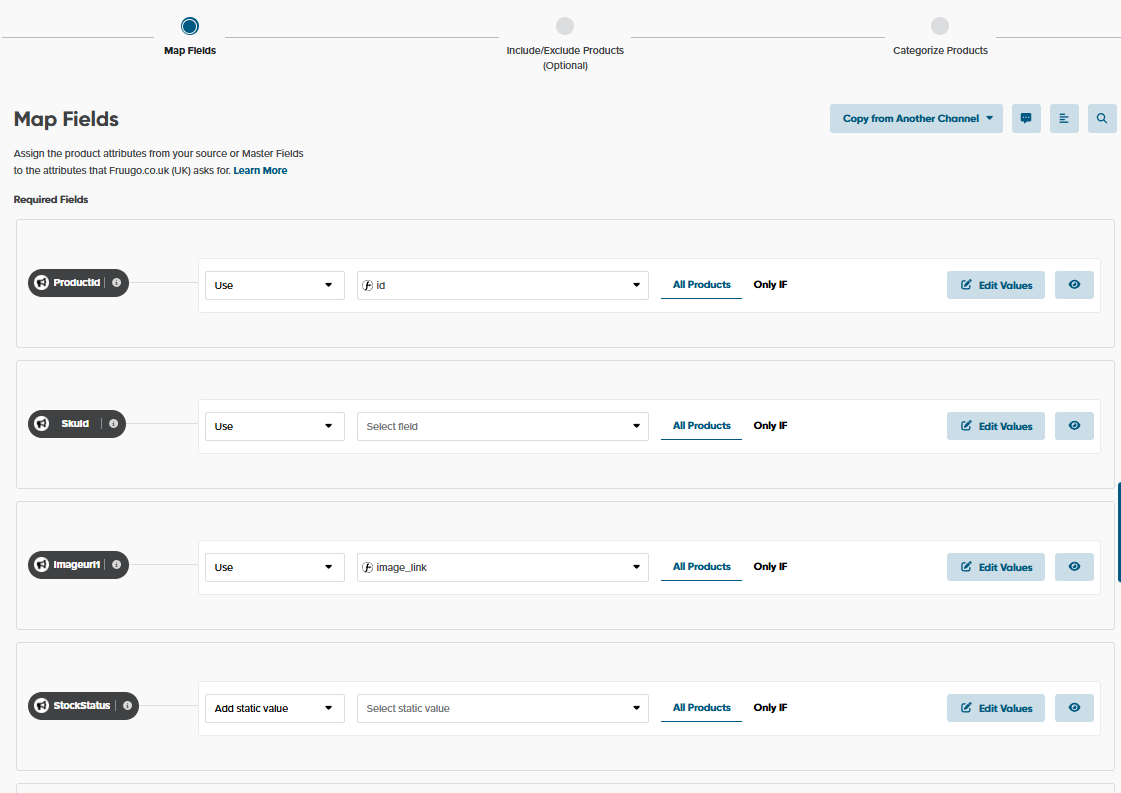The height and width of the screenshot is (793, 1121).
Task: Toggle preview eye for ProductId row
Action: click(x=1074, y=285)
